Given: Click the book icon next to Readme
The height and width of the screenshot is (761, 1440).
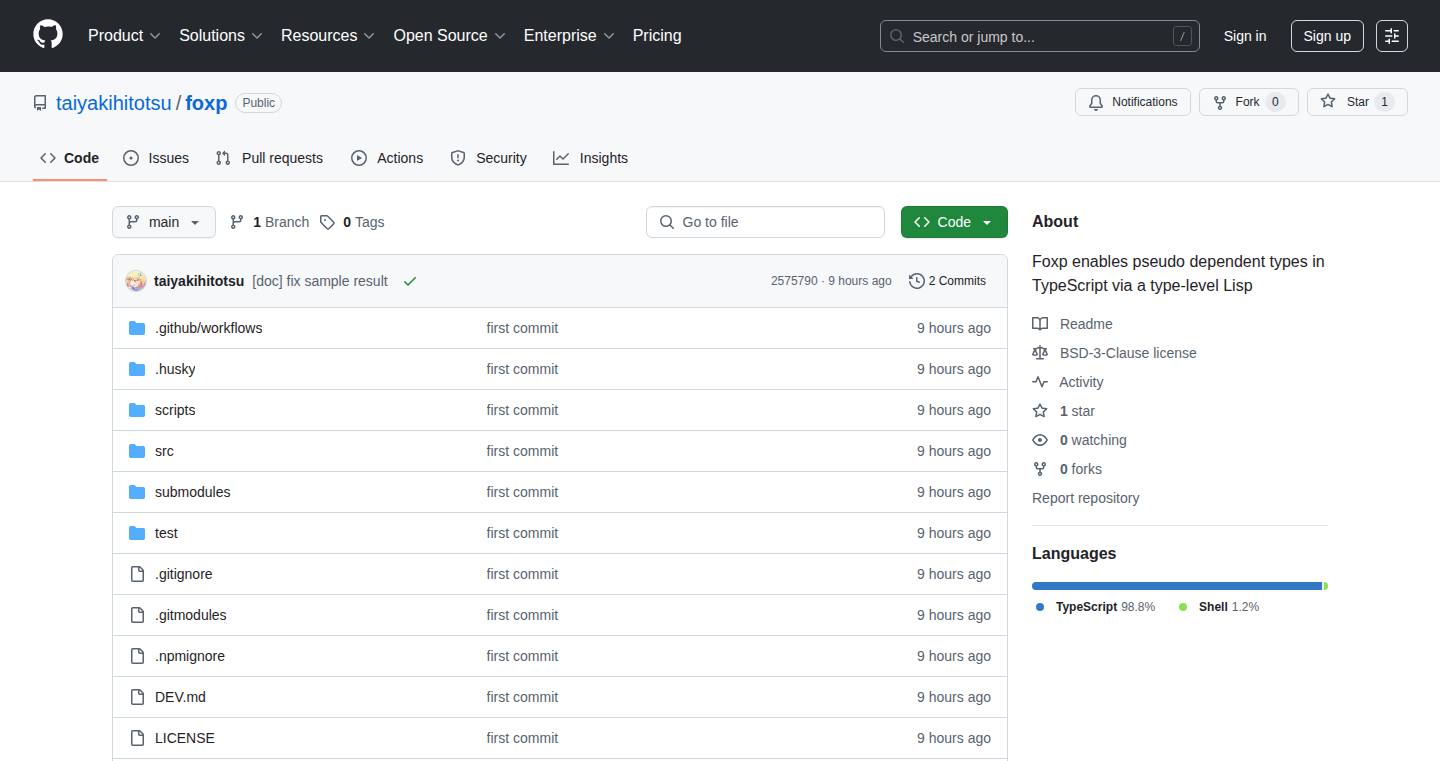Looking at the screenshot, I should pyautogui.click(x=1040, y=324).
